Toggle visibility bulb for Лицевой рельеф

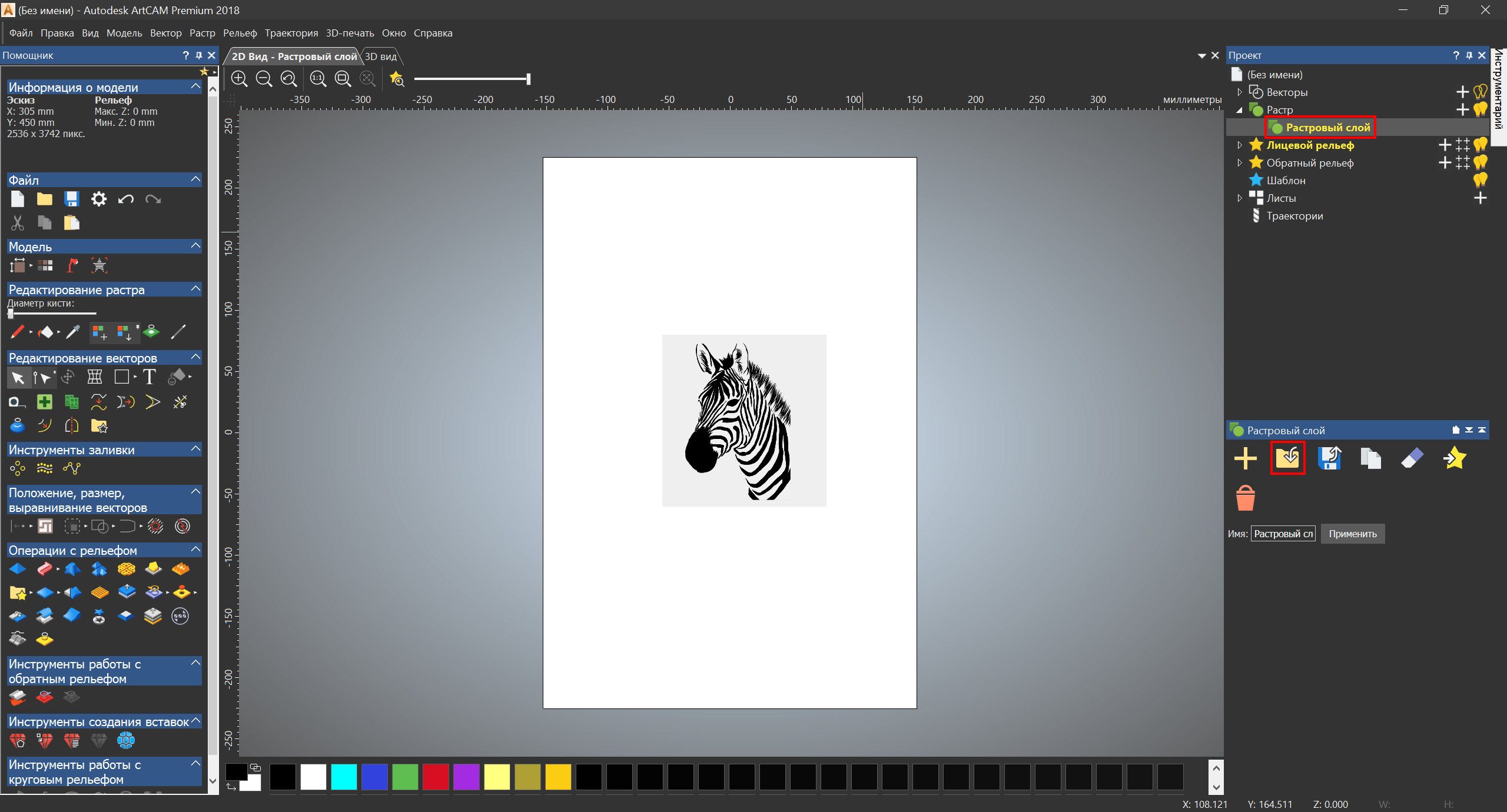[1481, 145]
